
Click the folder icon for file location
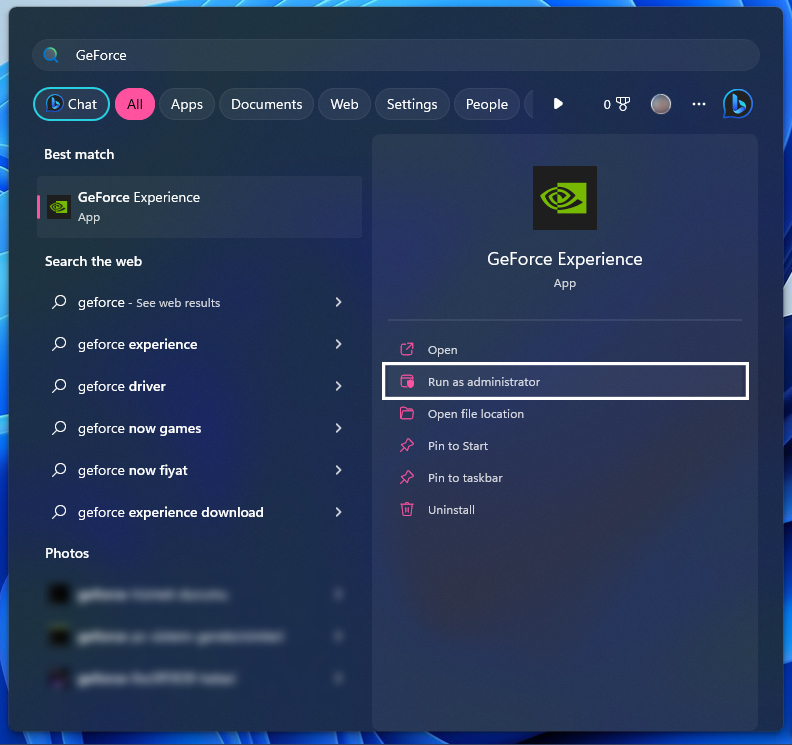point(407,413)
